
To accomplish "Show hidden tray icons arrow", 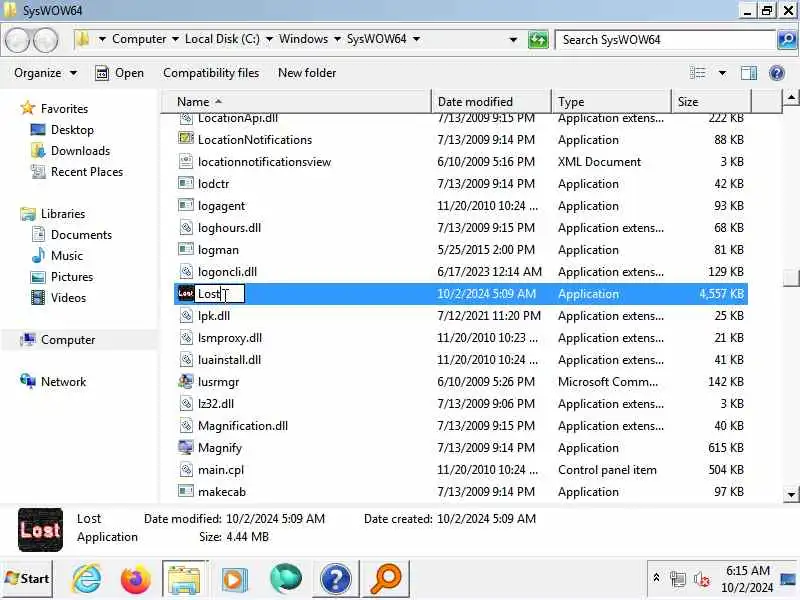I will point(656,578).
